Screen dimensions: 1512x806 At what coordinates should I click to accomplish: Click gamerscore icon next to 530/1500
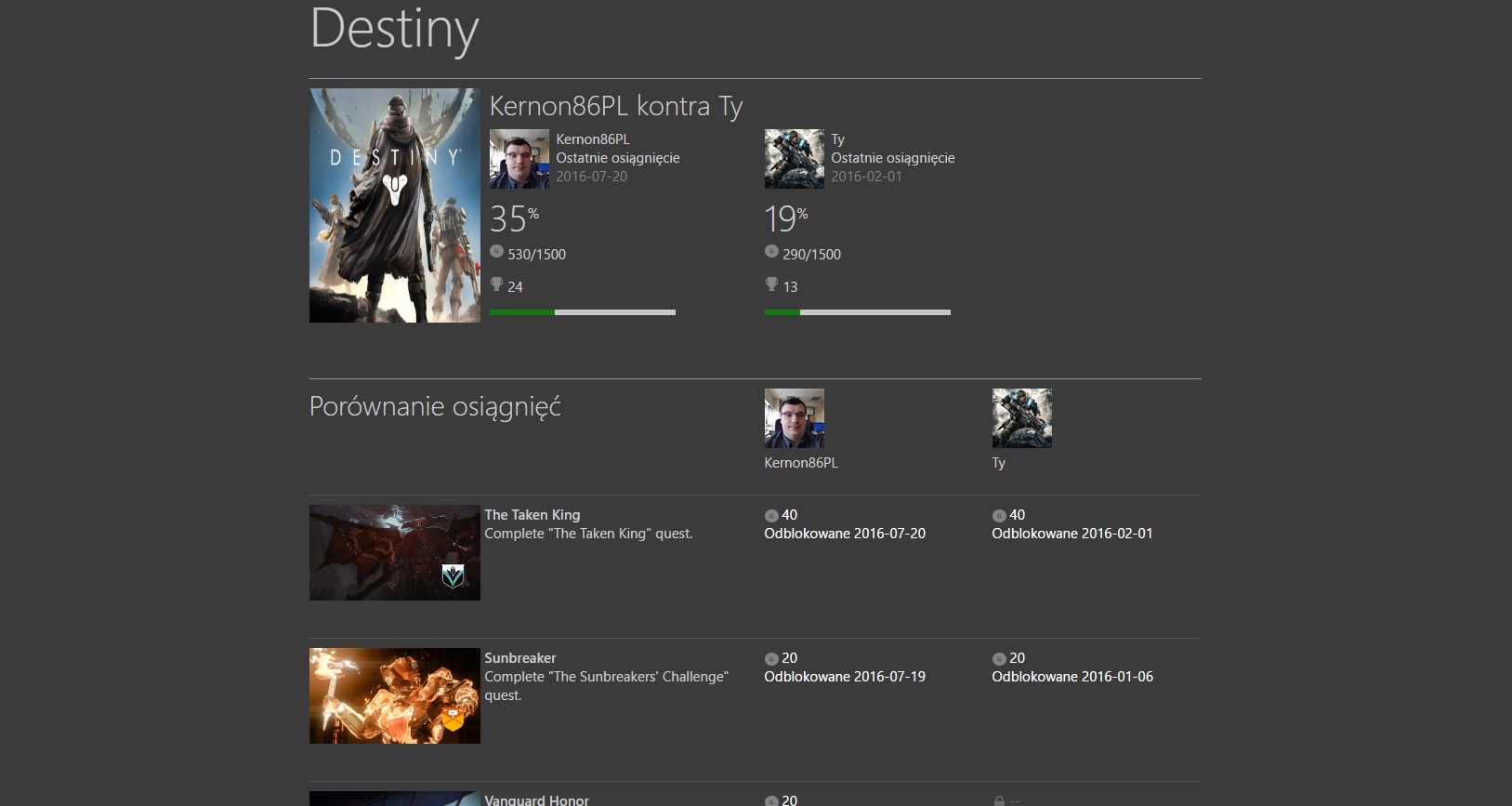[x=496, y=252]
